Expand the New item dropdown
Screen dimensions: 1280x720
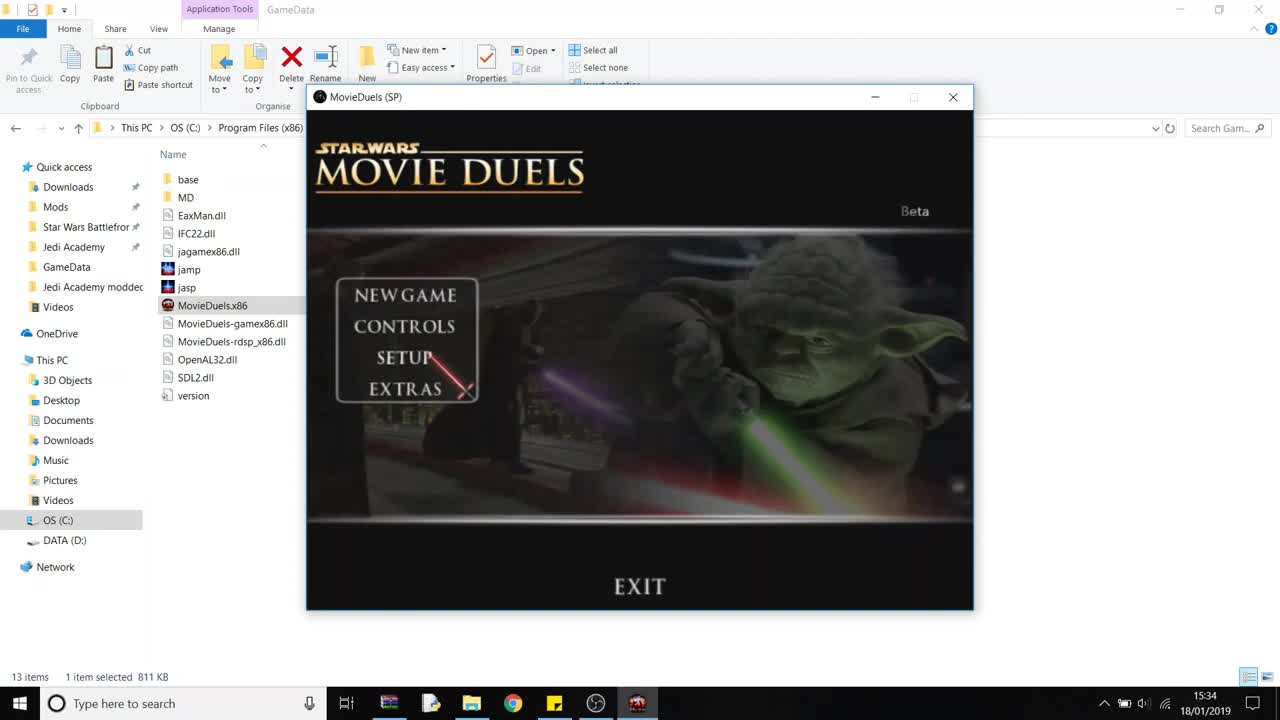point(420,49)
